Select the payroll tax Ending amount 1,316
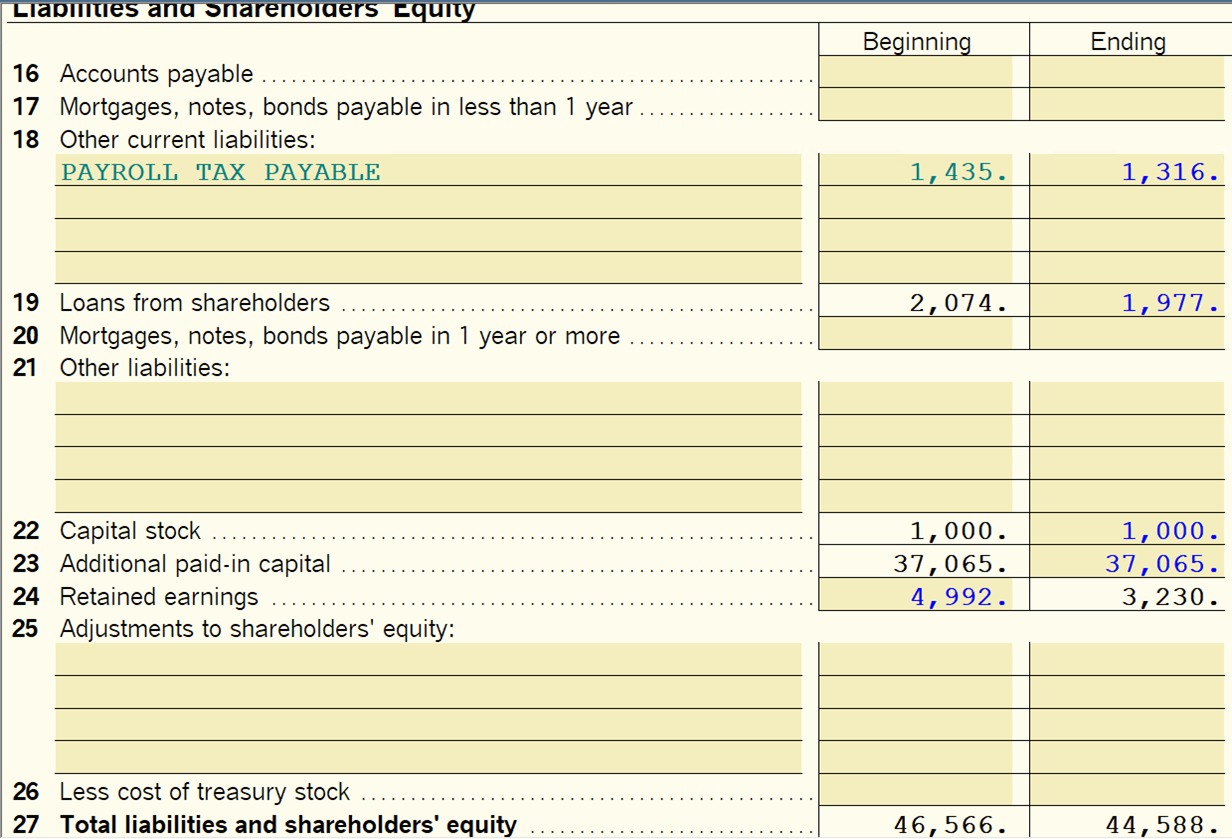The width and height of the screenshot is (1232, 839). click(x=1126, y=172)
